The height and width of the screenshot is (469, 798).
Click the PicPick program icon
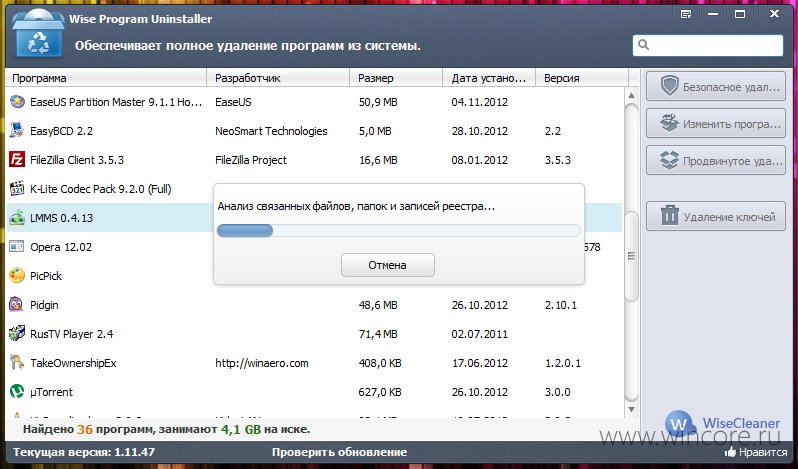point(17,276)
